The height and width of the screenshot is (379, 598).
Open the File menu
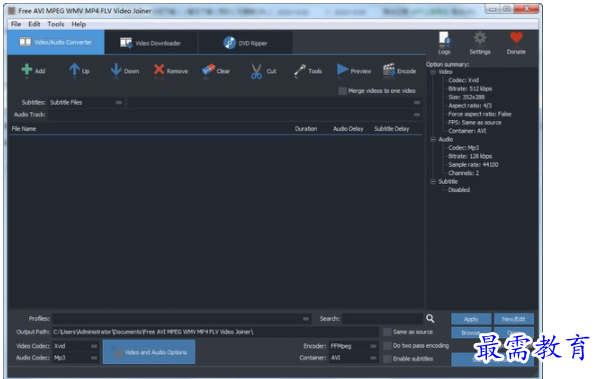pos(16,24)
